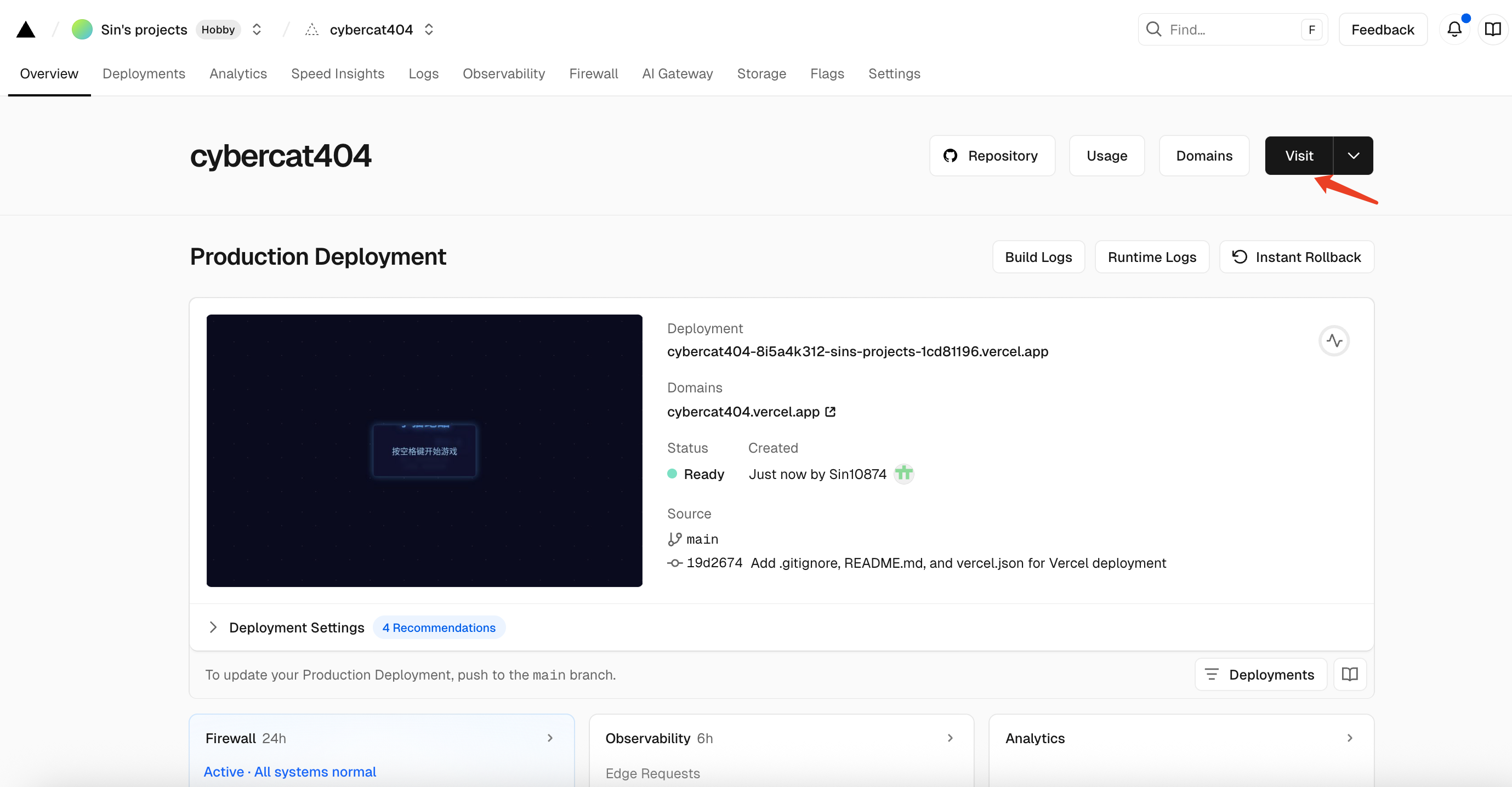This screenshot has width=1512, height=787.
Task: Go to the Logs tab
Action: [x=424, y=74]
